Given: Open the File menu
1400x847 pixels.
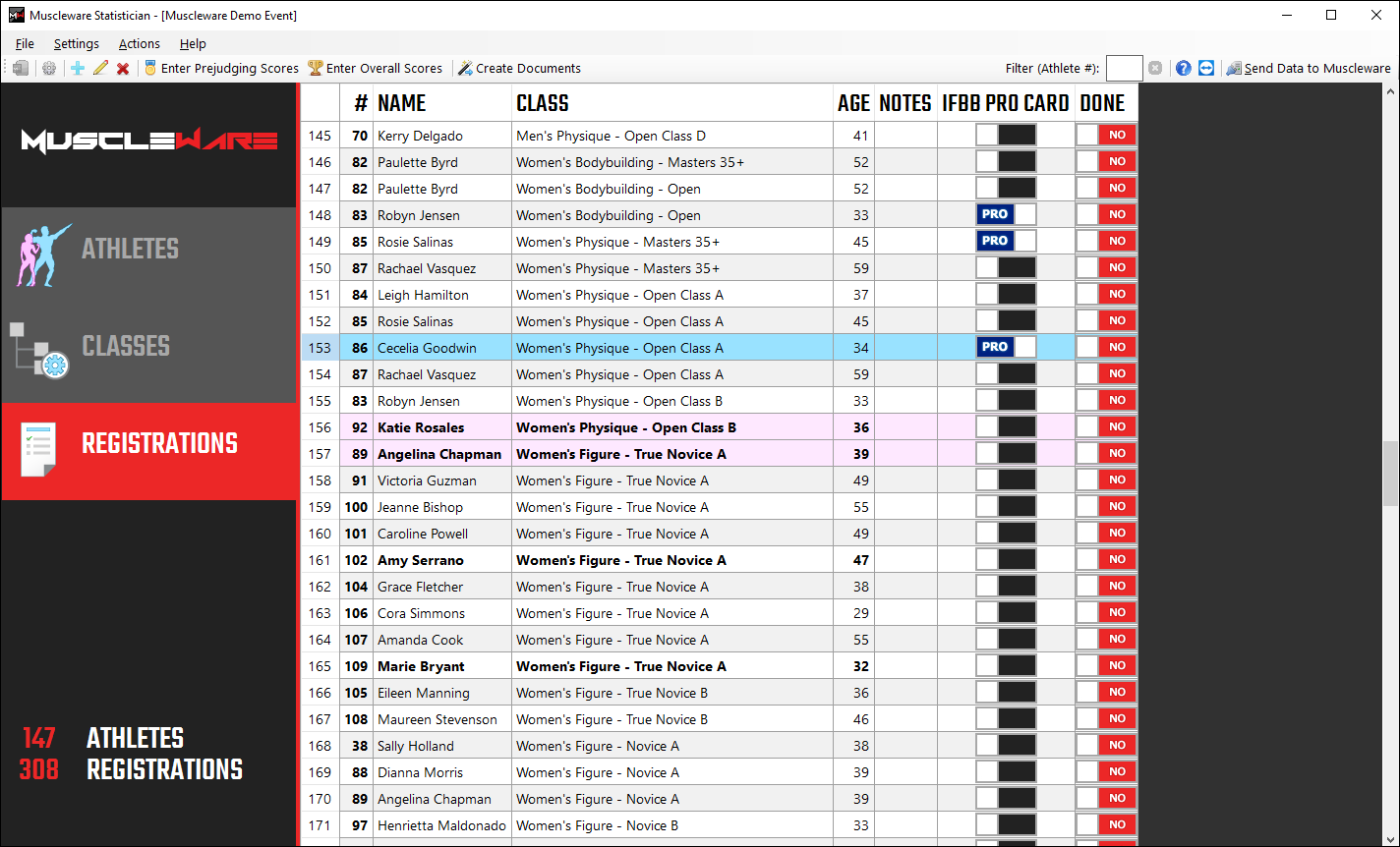Looking at the screenshot, I should pos(25,43).
